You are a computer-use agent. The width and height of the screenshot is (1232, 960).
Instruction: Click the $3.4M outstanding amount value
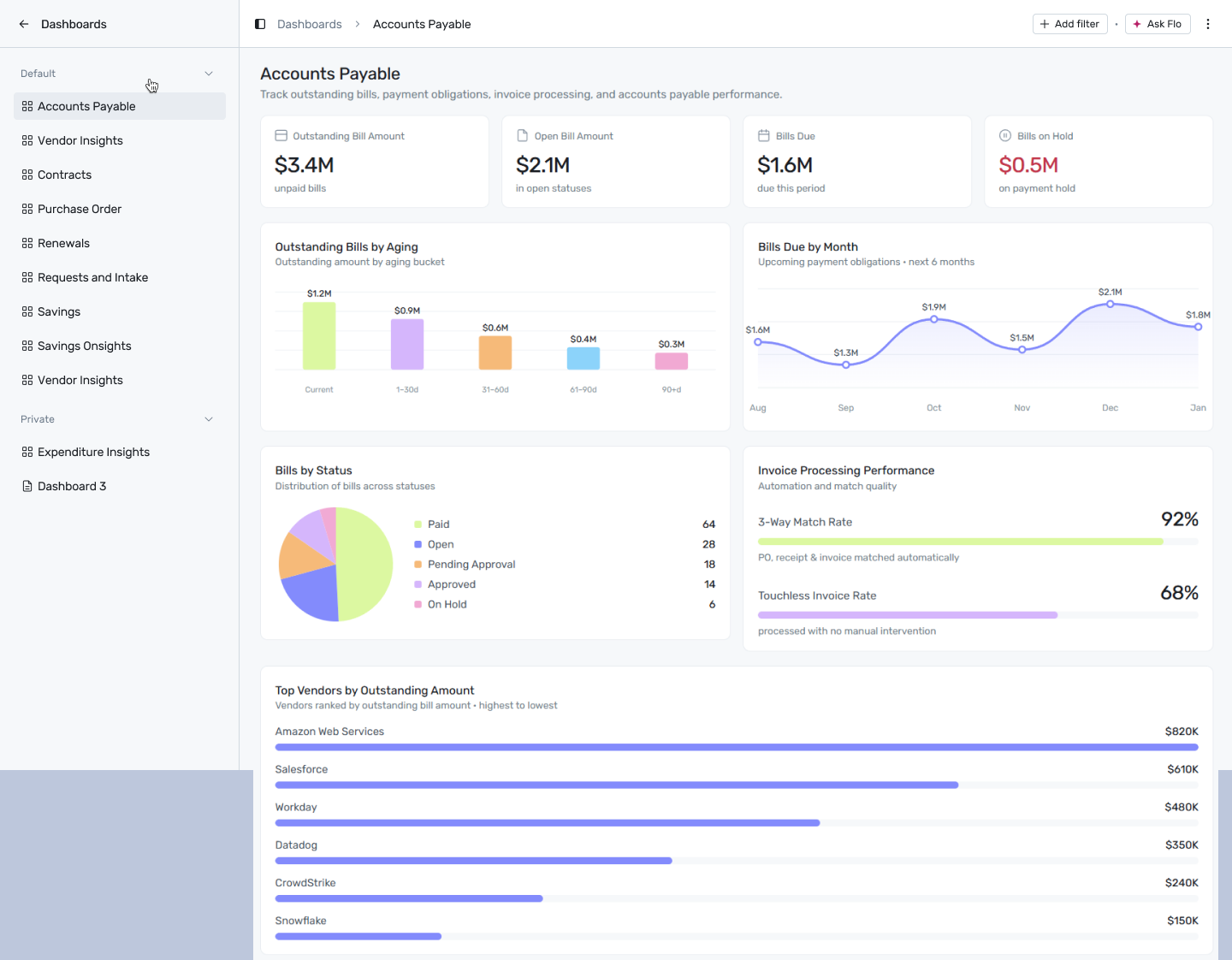pos(305,164)
